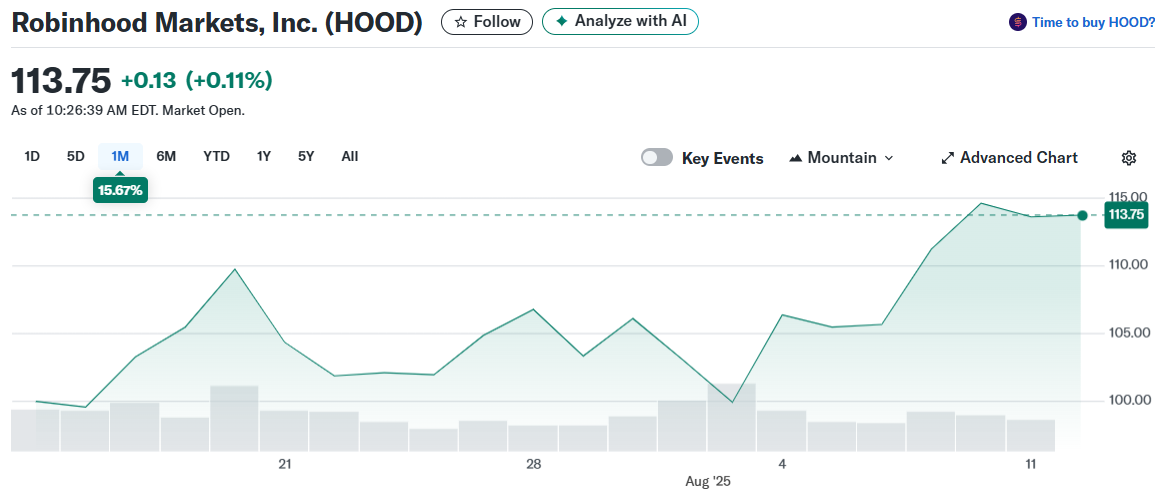Switch to the 6M time range
This screenshot has height=492, width=1159.
coord(166,157)
